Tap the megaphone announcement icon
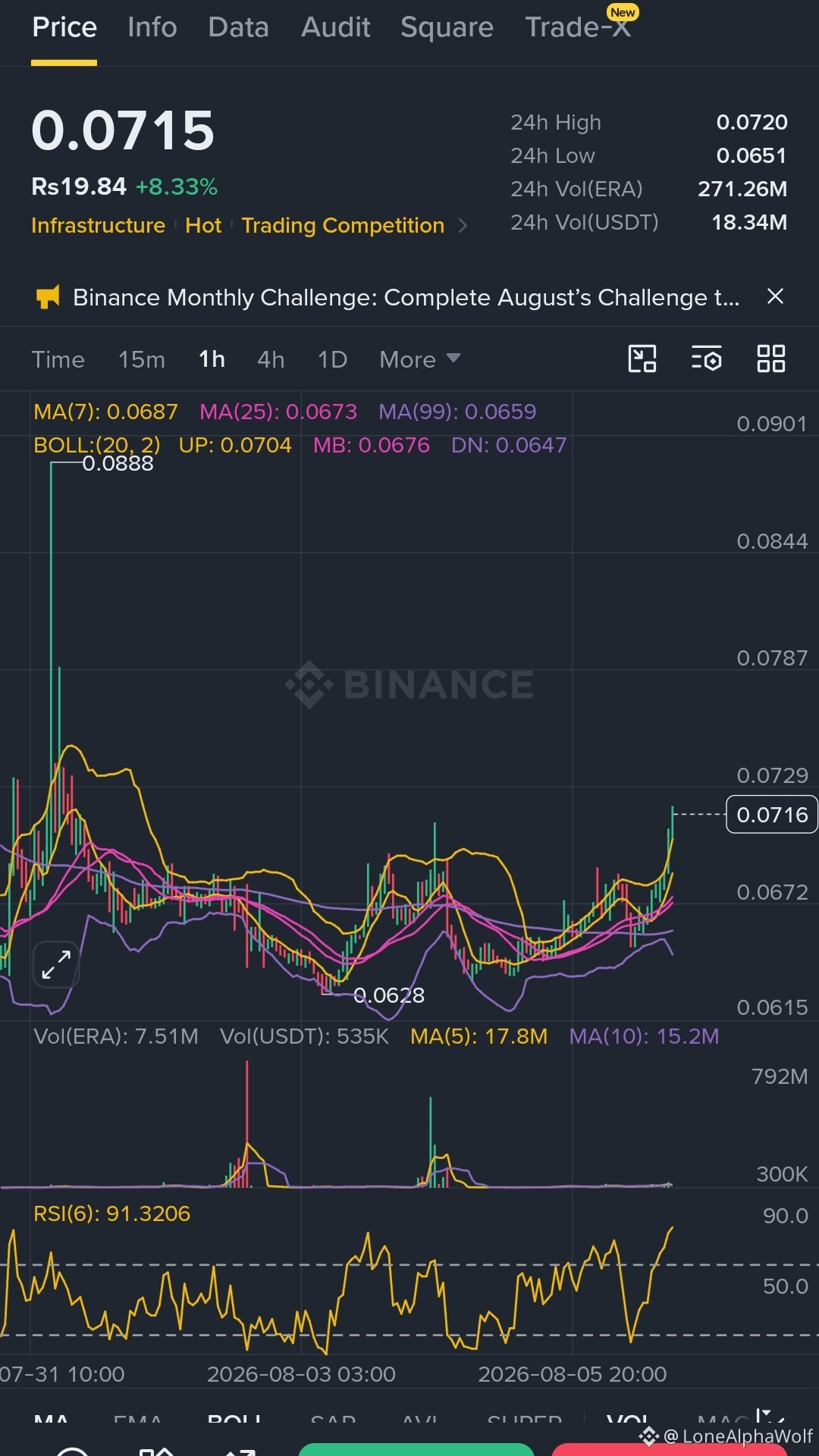819x1456 pixels. [48, 297]
